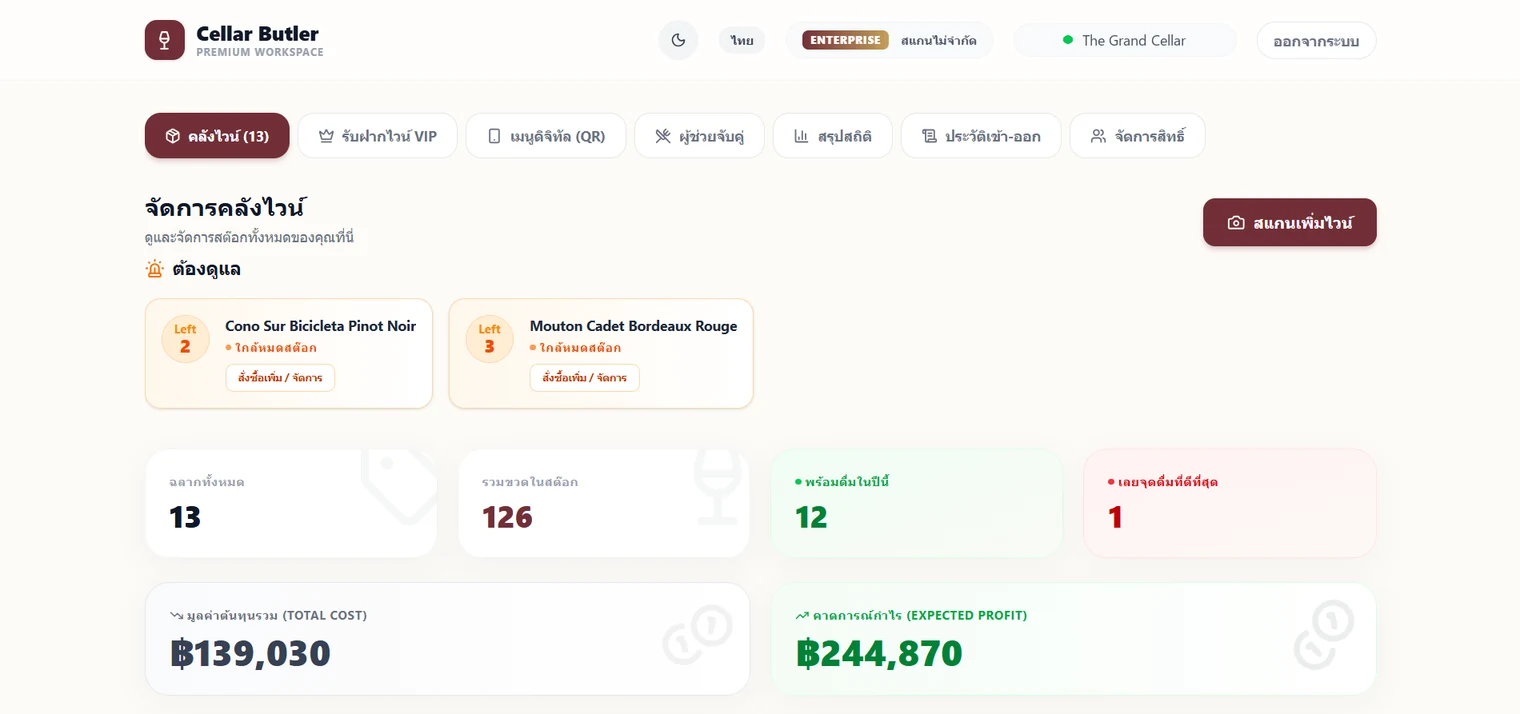The width and height of the screenshot is (1520, 714).
Task: Click the ใกล้หมดสต็อก status under Cono Sur
Action: 271,348
